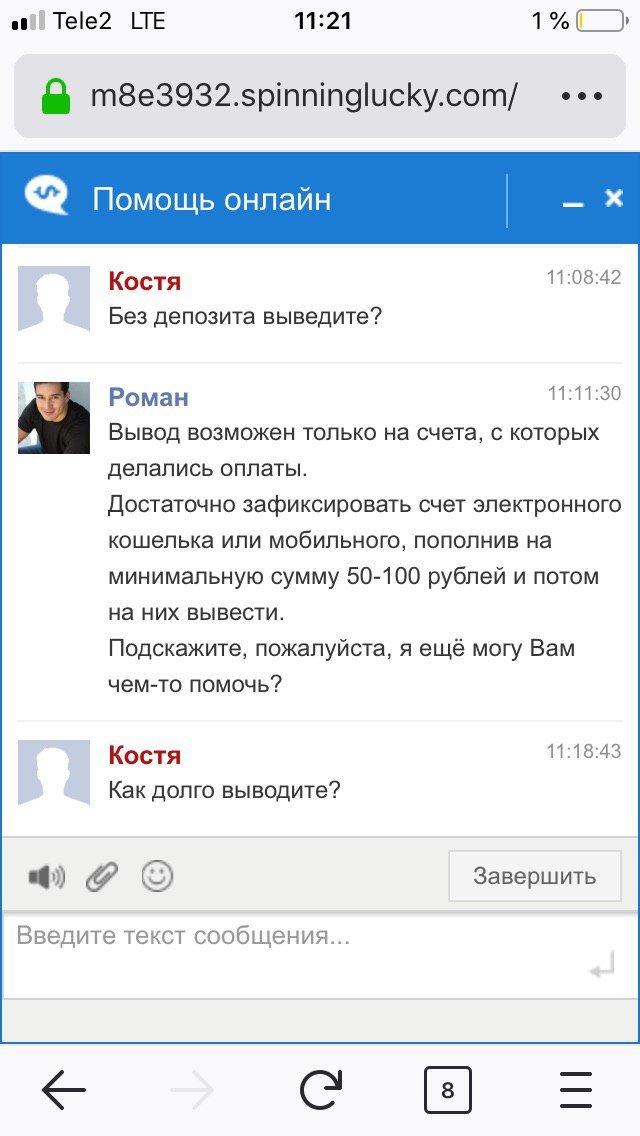Tap operator Роман's profile photo
640x1136 pixels.
[54, 417]
